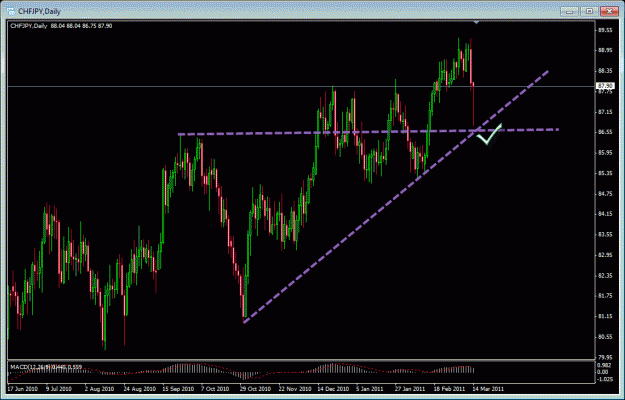
Task: Click the 5 Jan 2011 date label
Action: [369, 389]
